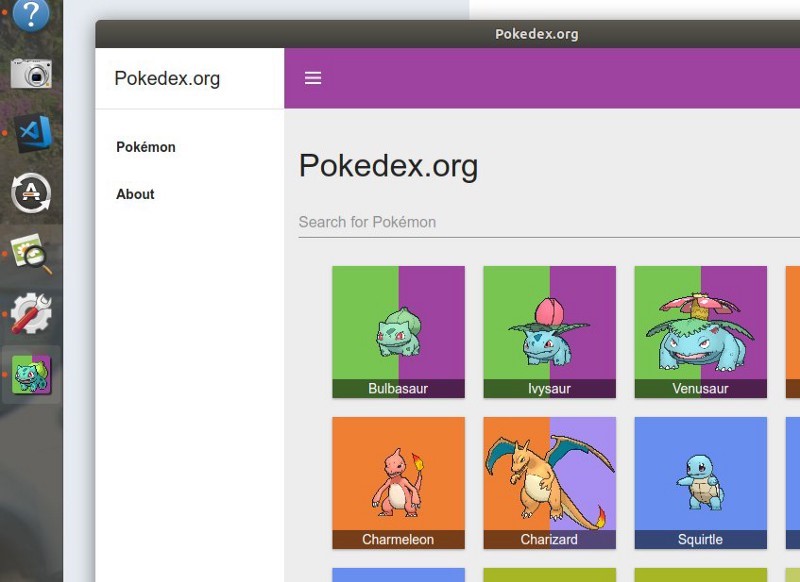Open the Ivysaur card
Screen dimensions: 800x582
(x=549, y=332)
